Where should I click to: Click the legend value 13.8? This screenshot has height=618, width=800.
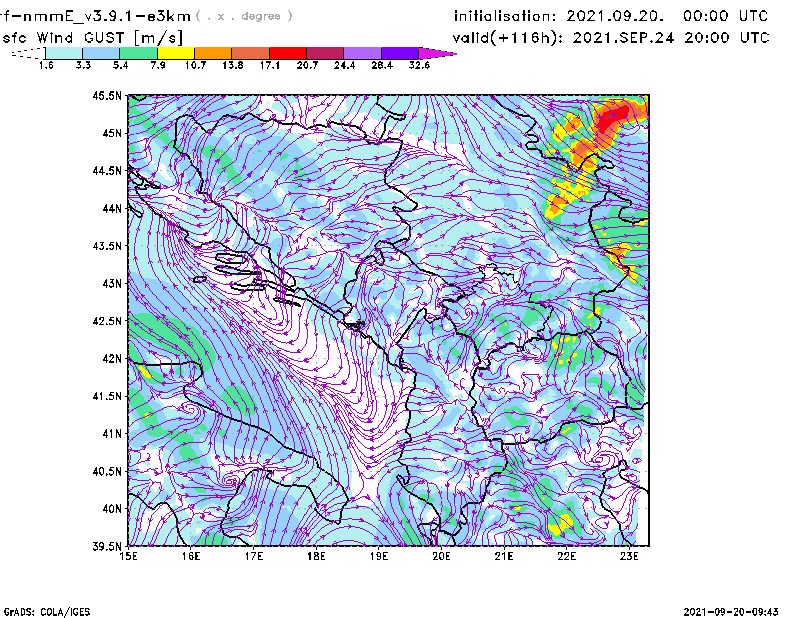[233, 65]
